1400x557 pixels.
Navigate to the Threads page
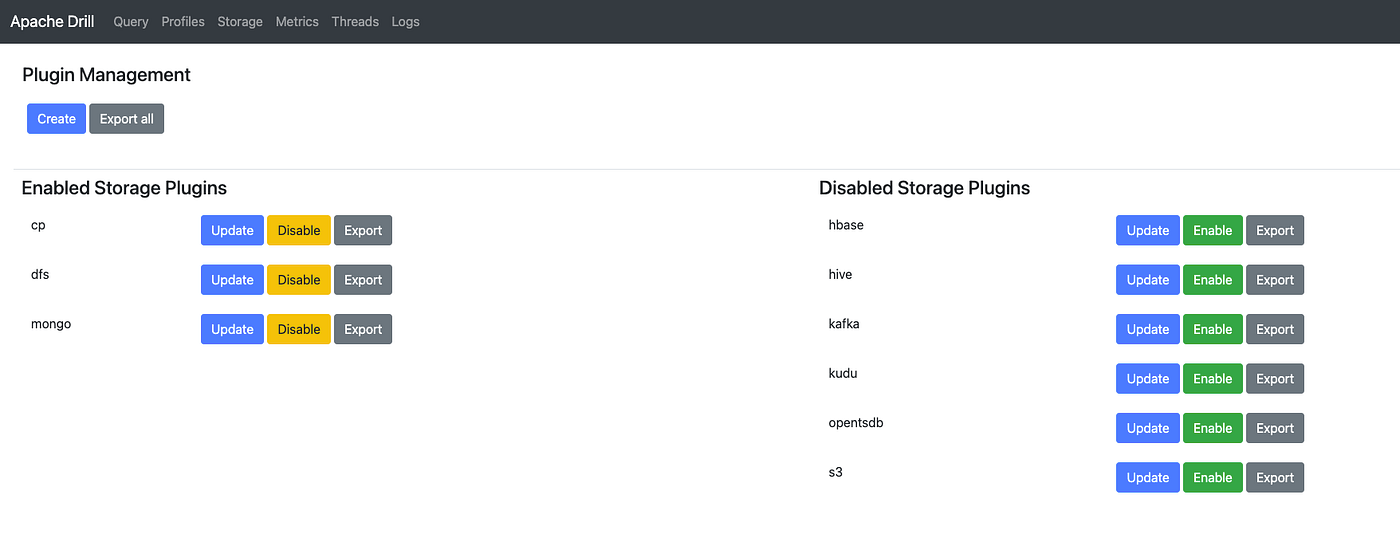pyautogui.click(x=355, y=21)
